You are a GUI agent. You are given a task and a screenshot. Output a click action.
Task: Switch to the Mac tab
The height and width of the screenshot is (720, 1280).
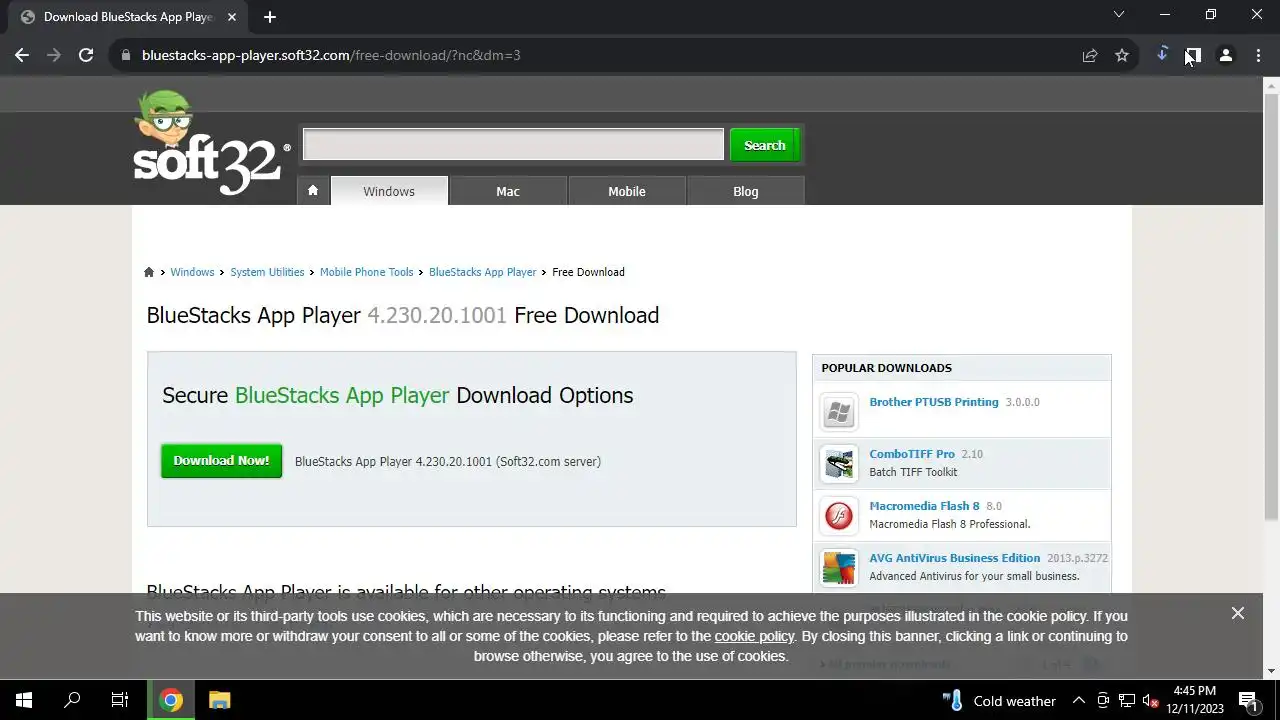(x=508, y=191)
